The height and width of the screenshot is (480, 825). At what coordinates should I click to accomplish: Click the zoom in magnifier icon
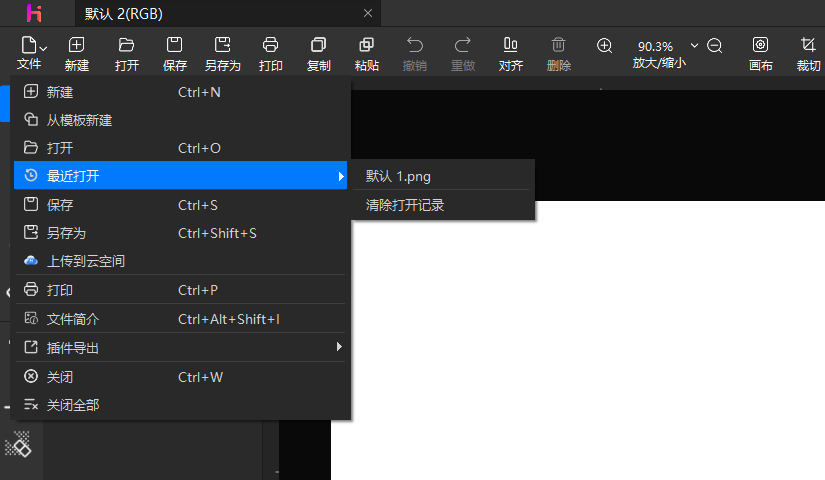(x=605, y=45)
